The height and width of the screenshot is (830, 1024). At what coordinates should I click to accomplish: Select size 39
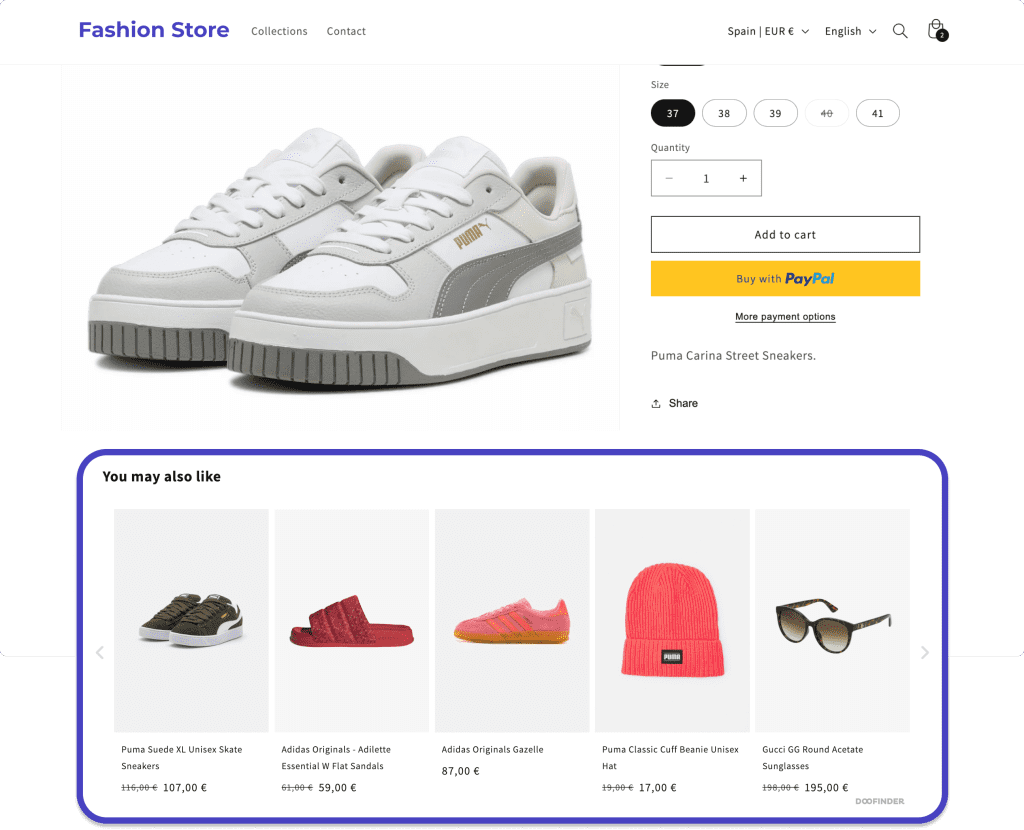[775, 113]
